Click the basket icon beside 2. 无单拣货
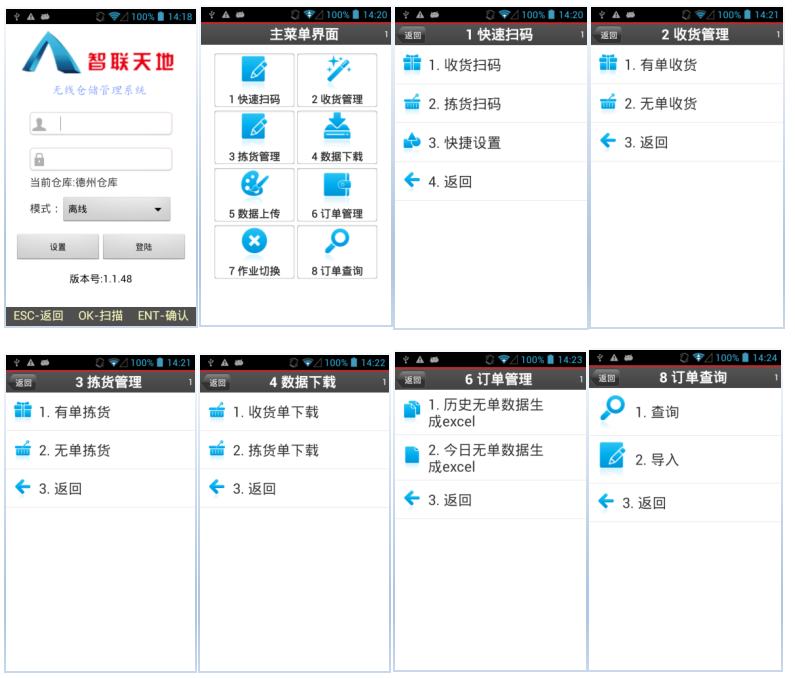This screenshot has width=795, height=678. coord(23,449)
